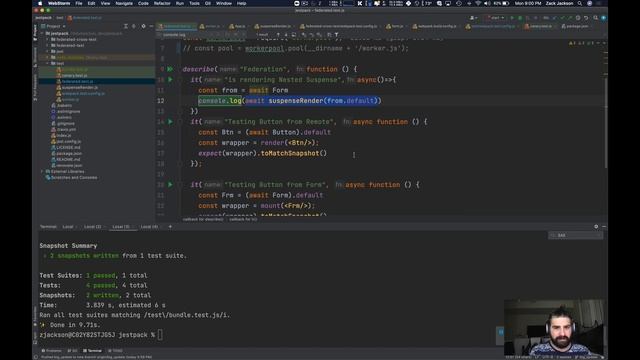640x360 pixels.
Task: Open terminal panel settings gear
Action: click(x=596, y=227)
